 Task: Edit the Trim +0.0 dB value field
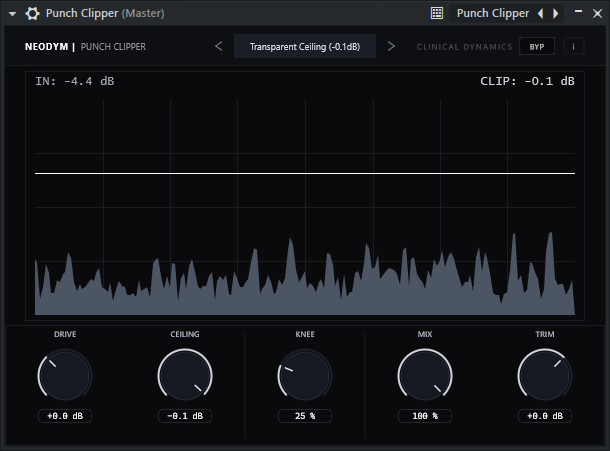[x=545, y=416]
